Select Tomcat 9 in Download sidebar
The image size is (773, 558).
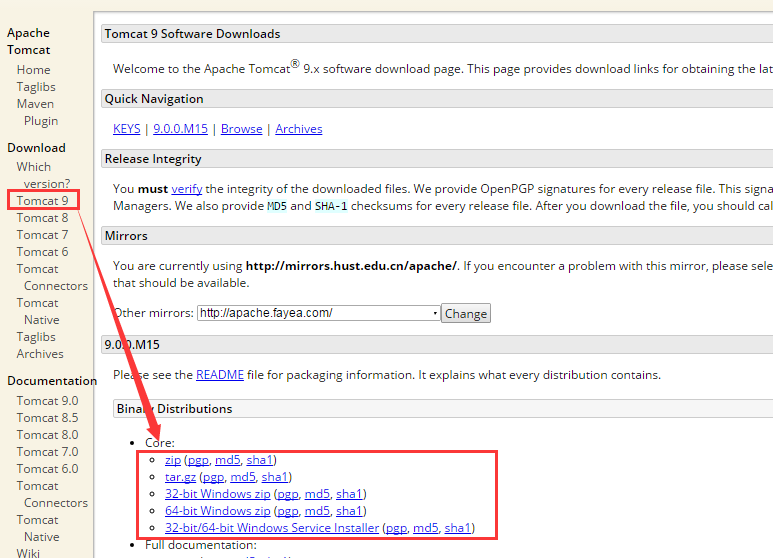[x=42, y=201]
